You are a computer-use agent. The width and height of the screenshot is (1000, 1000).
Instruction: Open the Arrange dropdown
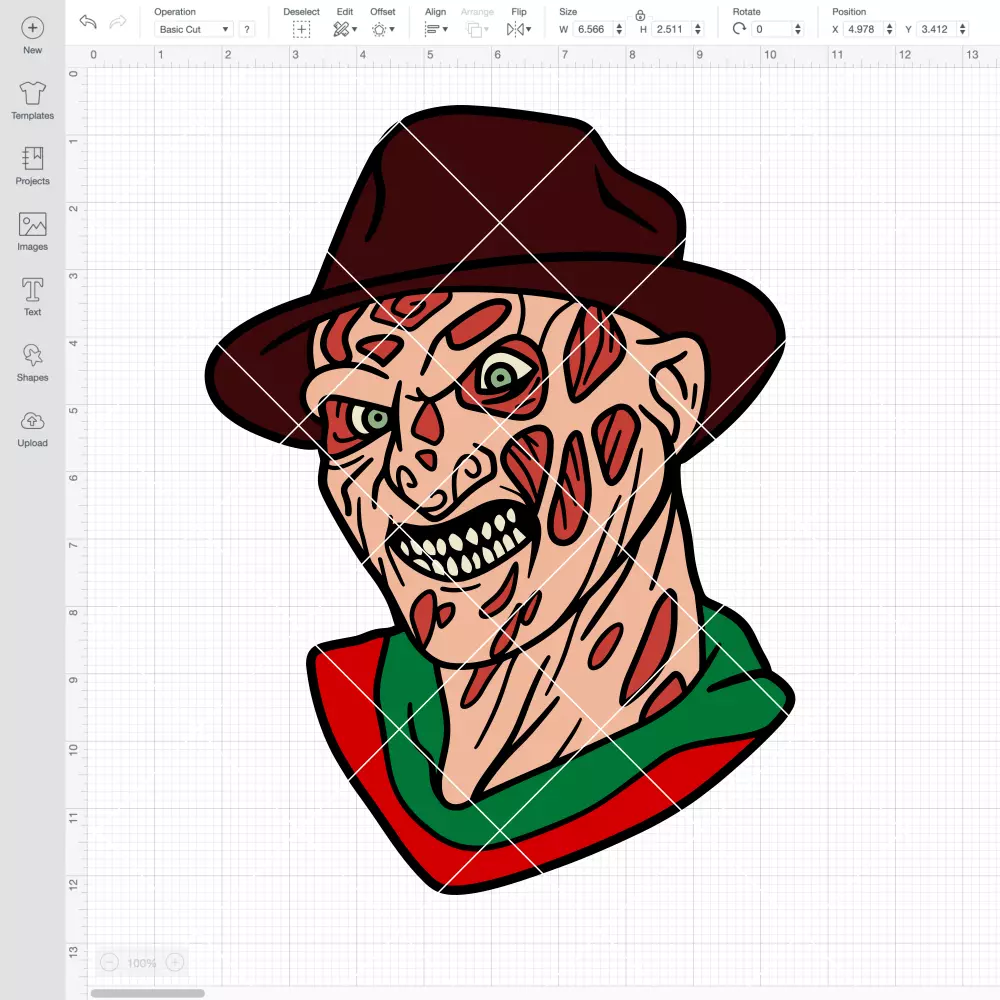pos(478,29)
